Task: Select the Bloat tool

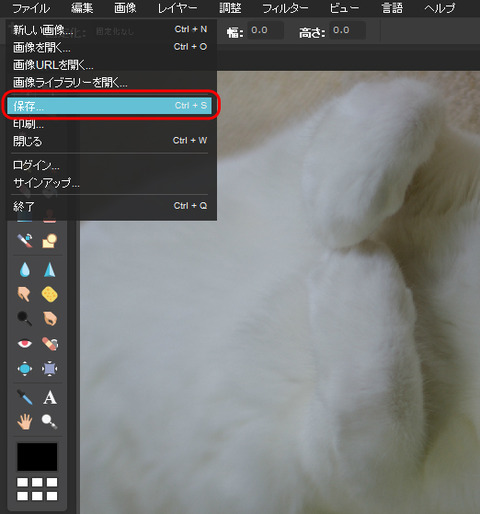Action: point(25,369)
